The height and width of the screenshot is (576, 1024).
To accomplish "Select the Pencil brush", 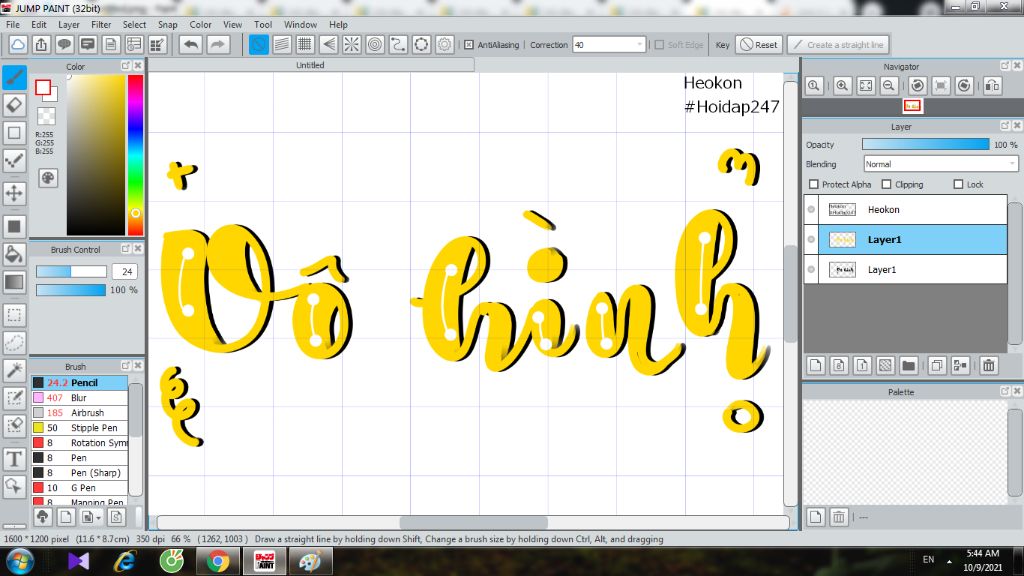I will (80, 383).
